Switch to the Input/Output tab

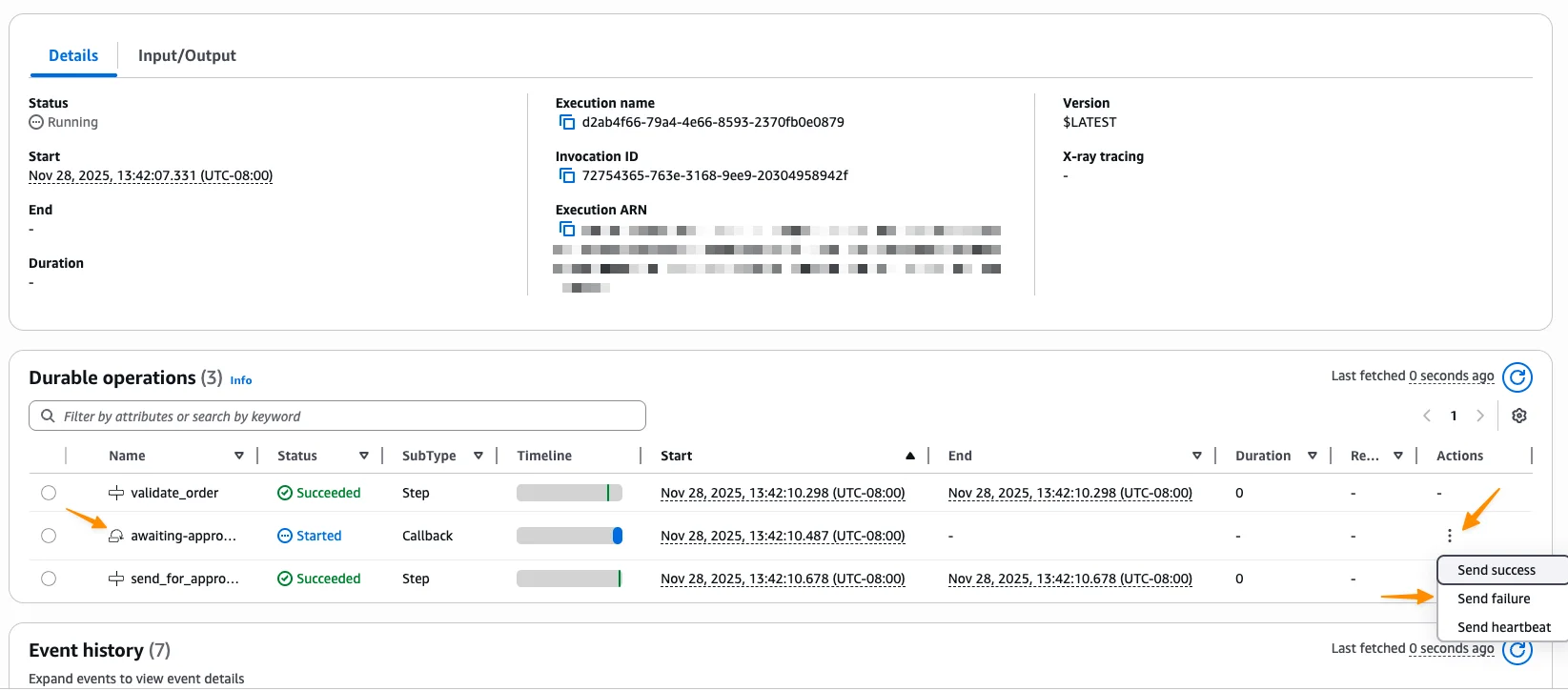pyautogui.click(x=187, y=55)
